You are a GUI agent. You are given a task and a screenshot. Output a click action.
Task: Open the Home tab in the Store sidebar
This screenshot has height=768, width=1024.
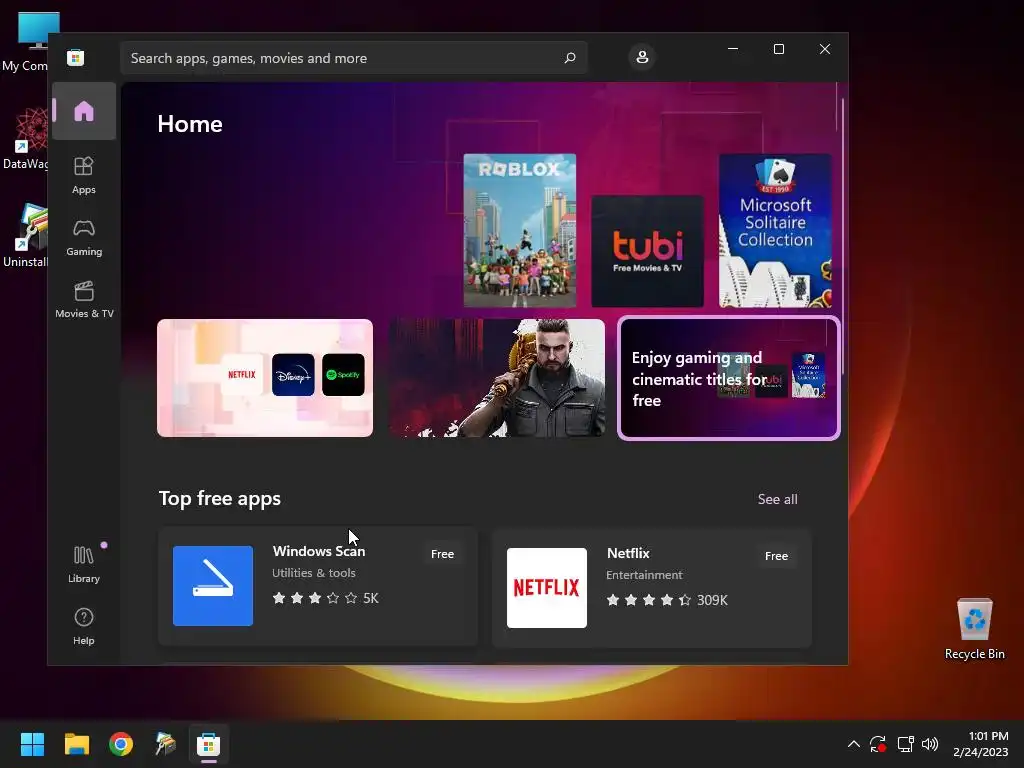click(x=84, y=111)
